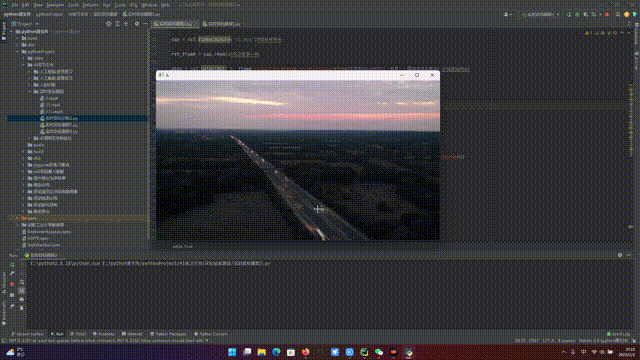The width and height of the screenshot is (640, 360).
Task: Select opened file locator icon in Project panel
Action: click(x=109, y=24)
